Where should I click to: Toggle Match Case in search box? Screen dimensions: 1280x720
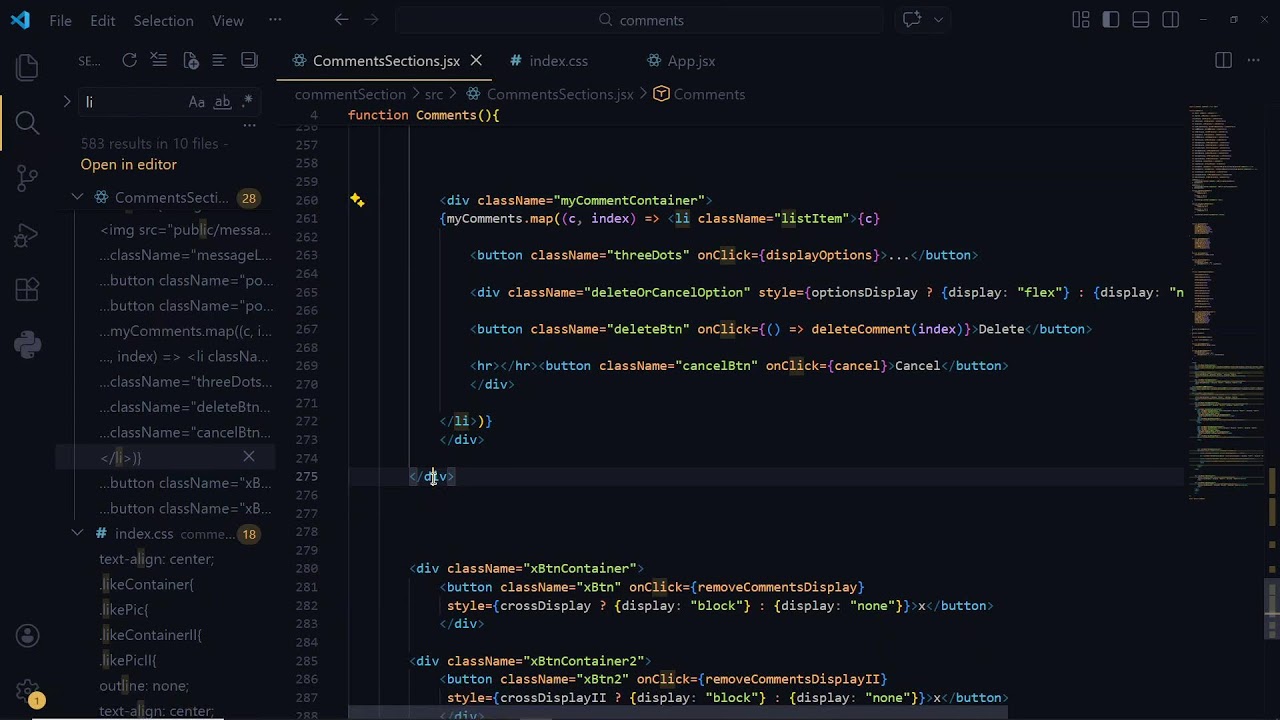tap(197, 102)
